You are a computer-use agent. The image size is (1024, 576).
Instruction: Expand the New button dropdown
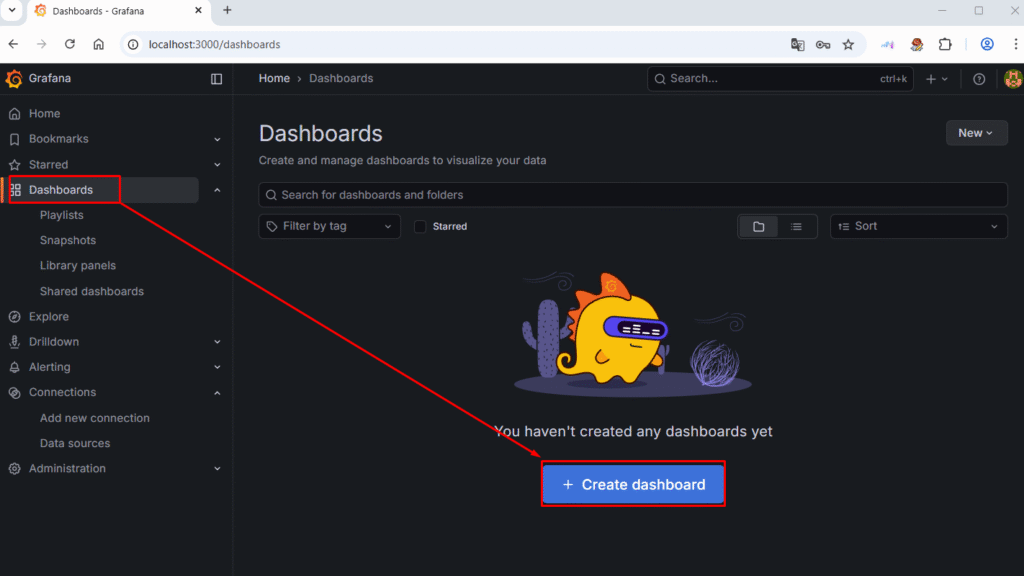pos(976,133)
